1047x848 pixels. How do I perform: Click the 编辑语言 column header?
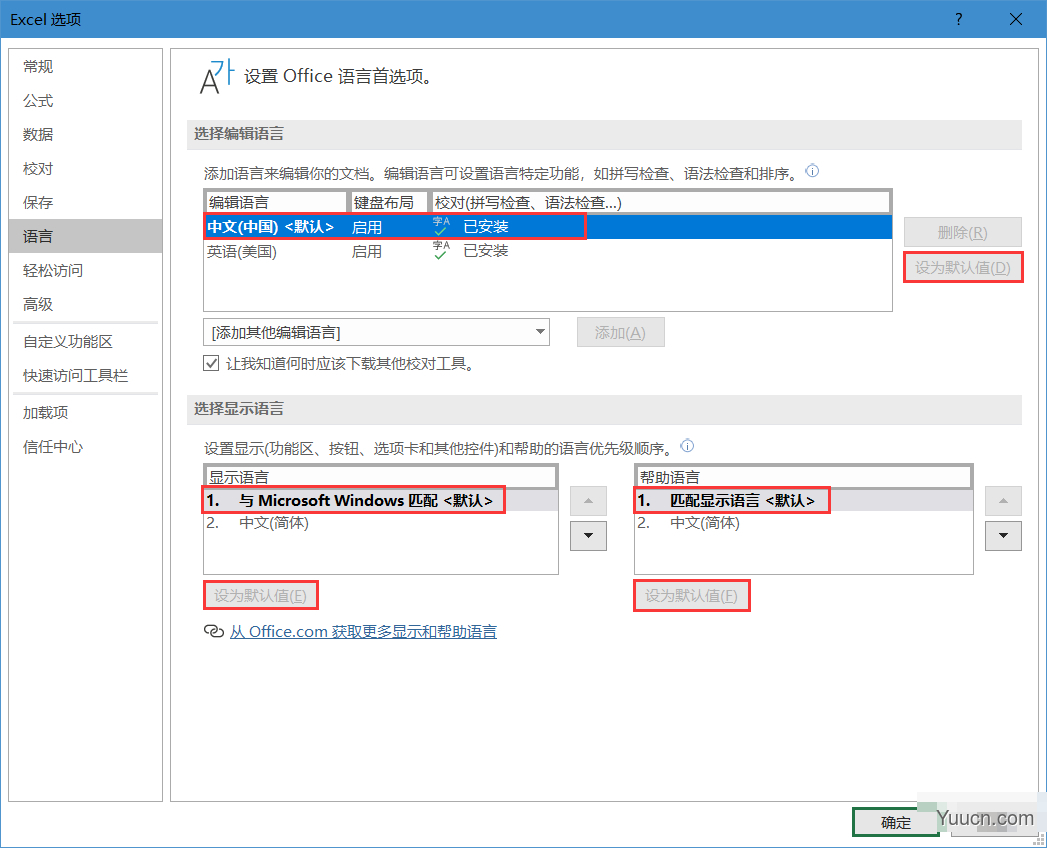point(276,202)
